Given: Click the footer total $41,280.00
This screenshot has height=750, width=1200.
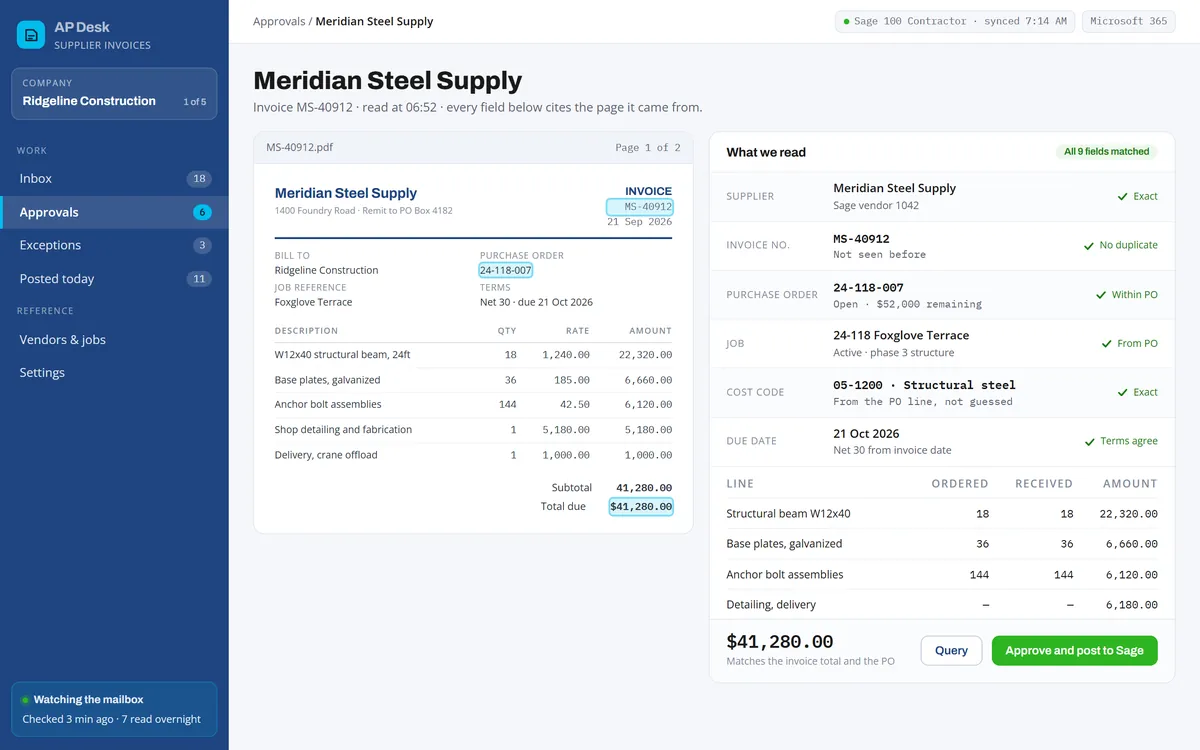Looking at the screenshot, I should tap(780, 642).
